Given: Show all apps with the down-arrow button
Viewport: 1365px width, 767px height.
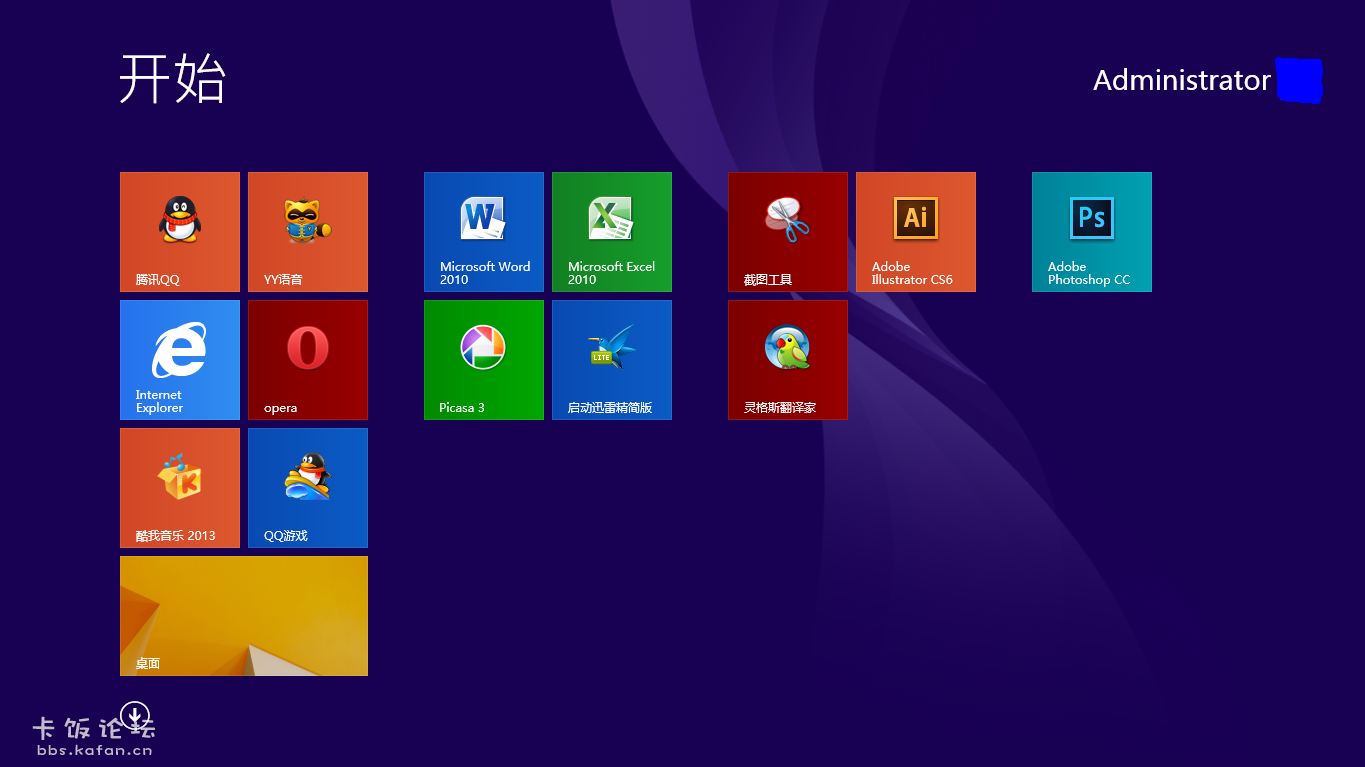Looking at the screenshot, I should 135,715.
